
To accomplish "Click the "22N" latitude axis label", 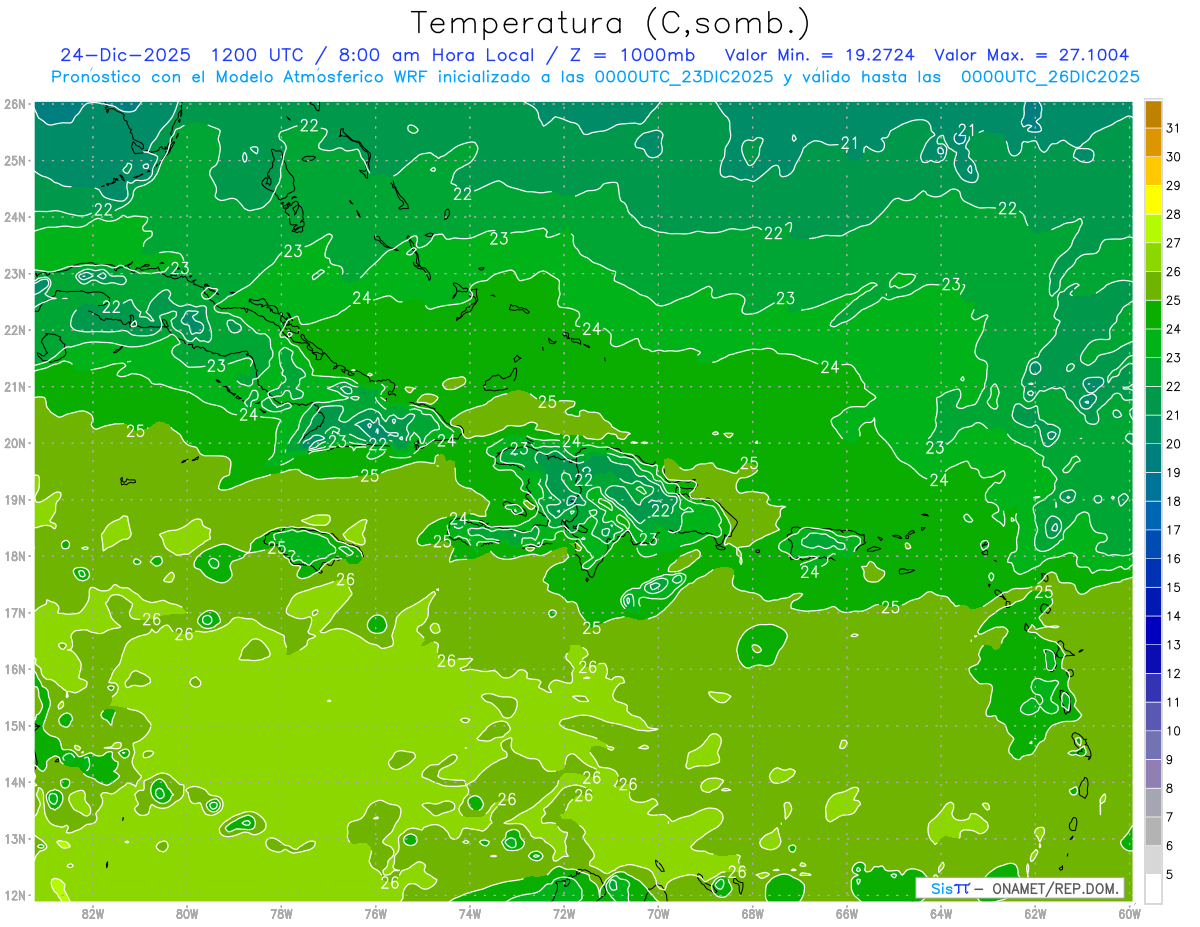I will tap(14, 330).
